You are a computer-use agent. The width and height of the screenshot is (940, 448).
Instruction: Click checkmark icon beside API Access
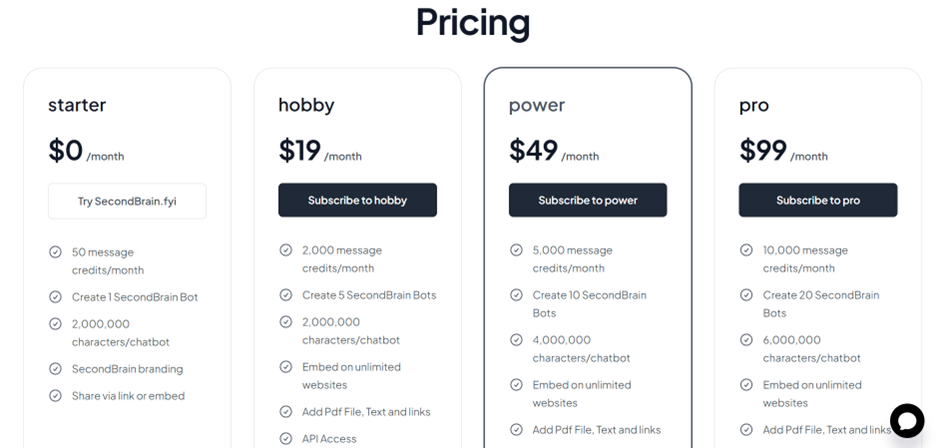[x=286, y=438]
